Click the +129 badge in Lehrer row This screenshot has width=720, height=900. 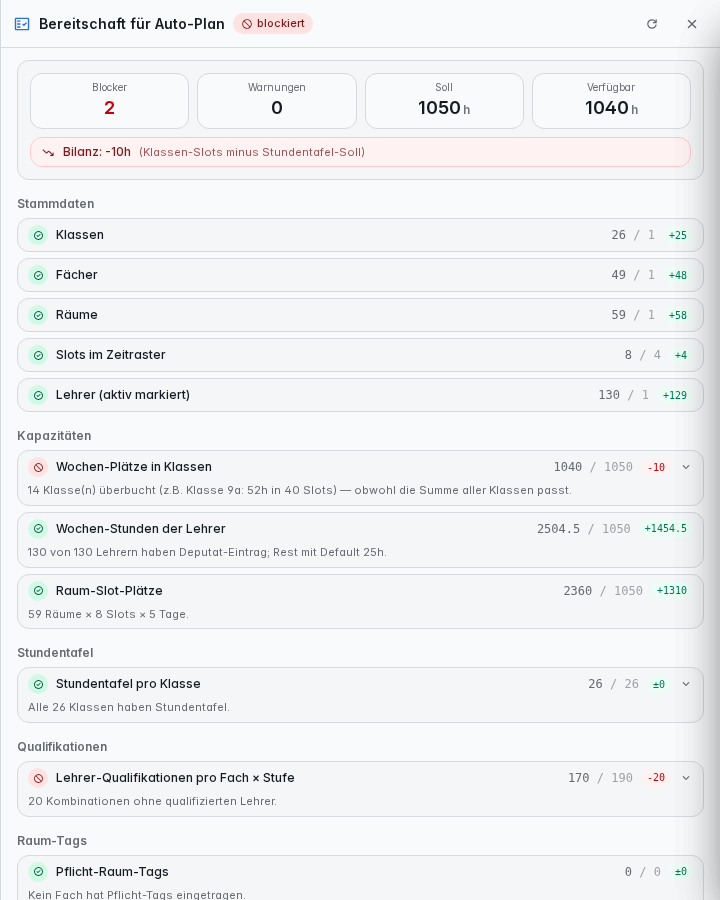(675, 395)
